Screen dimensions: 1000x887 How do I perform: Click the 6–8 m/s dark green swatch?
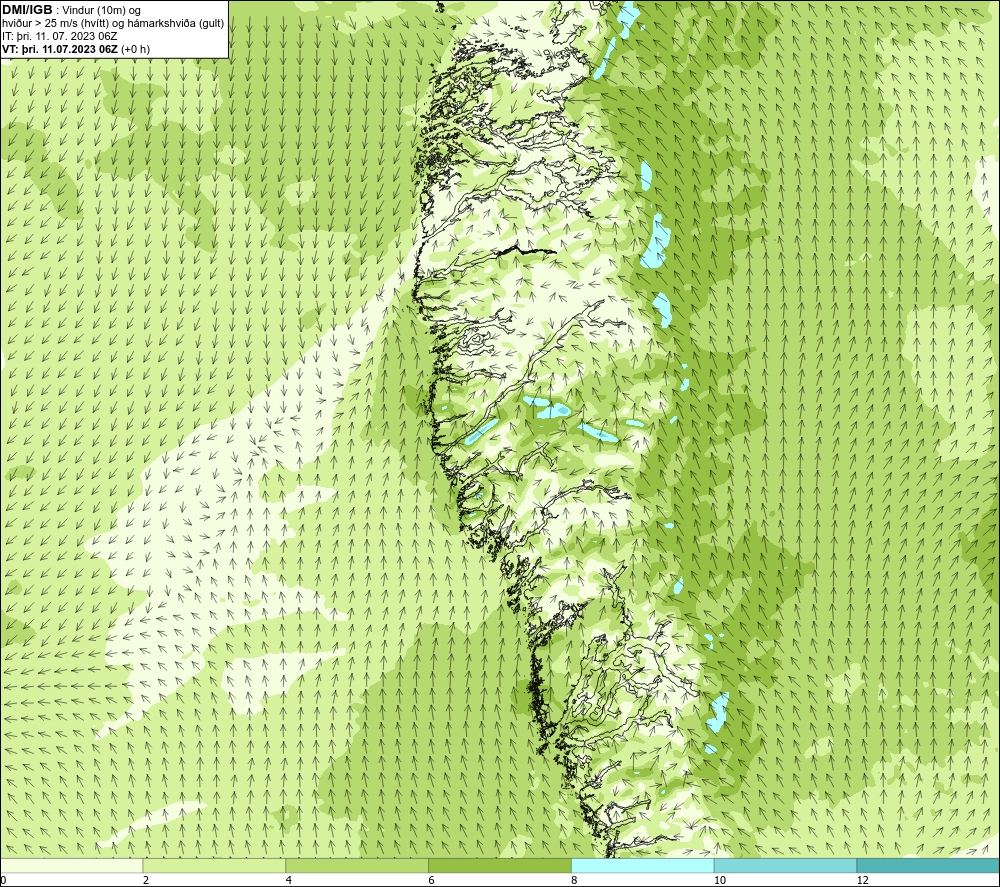500,865
